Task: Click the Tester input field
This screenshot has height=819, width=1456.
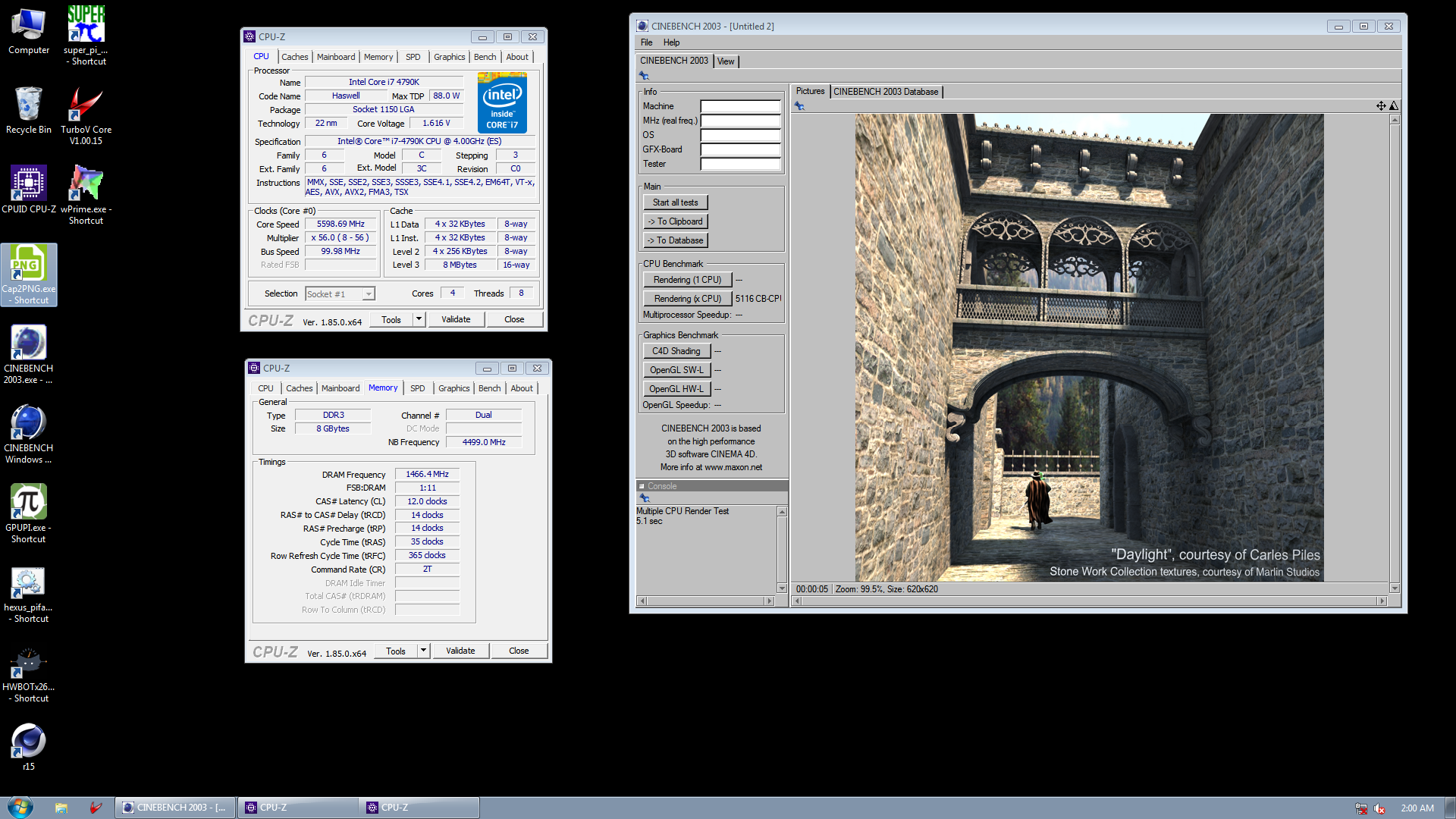Action: (740, 164)
